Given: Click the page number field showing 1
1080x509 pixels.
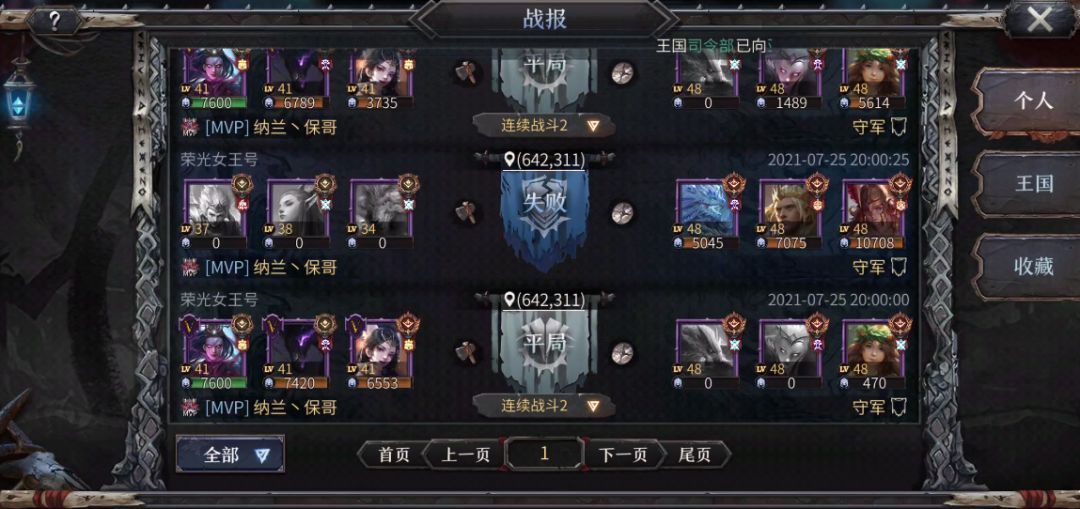Looking at the screenshot, I should (544, 454).
